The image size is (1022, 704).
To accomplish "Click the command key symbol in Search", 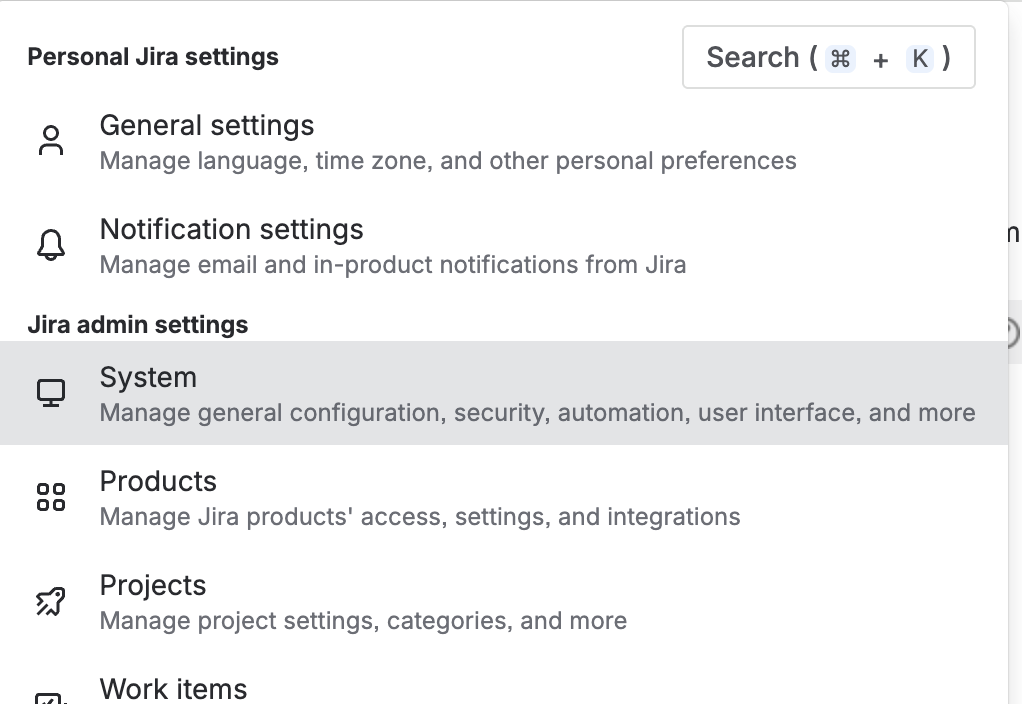I will (841, 58).
